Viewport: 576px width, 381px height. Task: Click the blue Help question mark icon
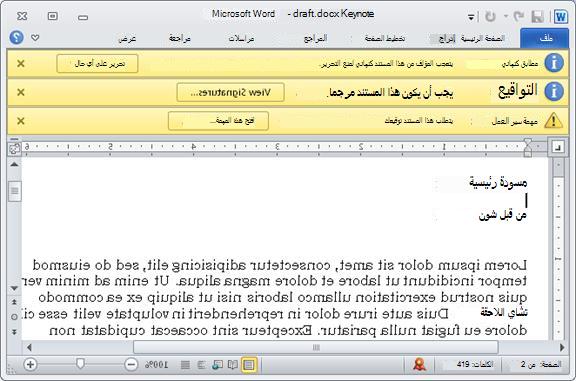coord(17,37)
